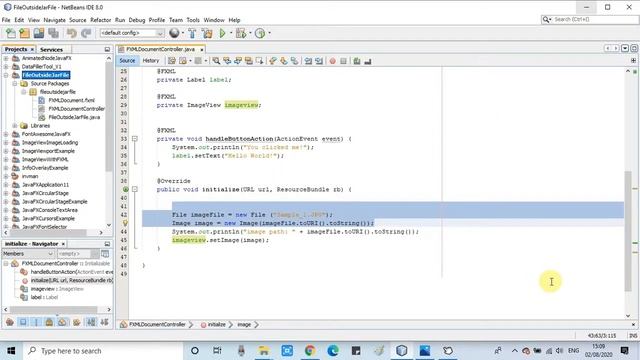The image size is (640, 360).
Task: Toggle Sort by Source in the Navigator
Action: (x=104, y=322)
